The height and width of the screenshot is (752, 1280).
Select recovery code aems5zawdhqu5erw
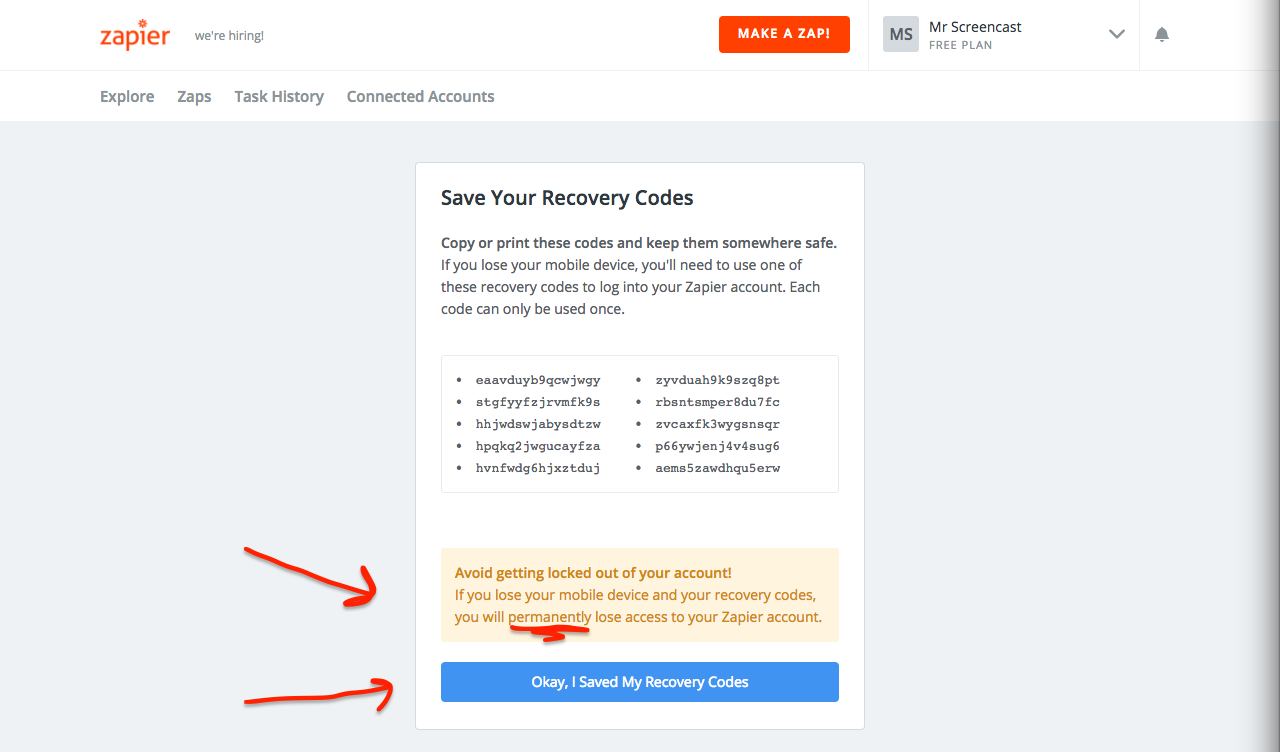[718, 467]
